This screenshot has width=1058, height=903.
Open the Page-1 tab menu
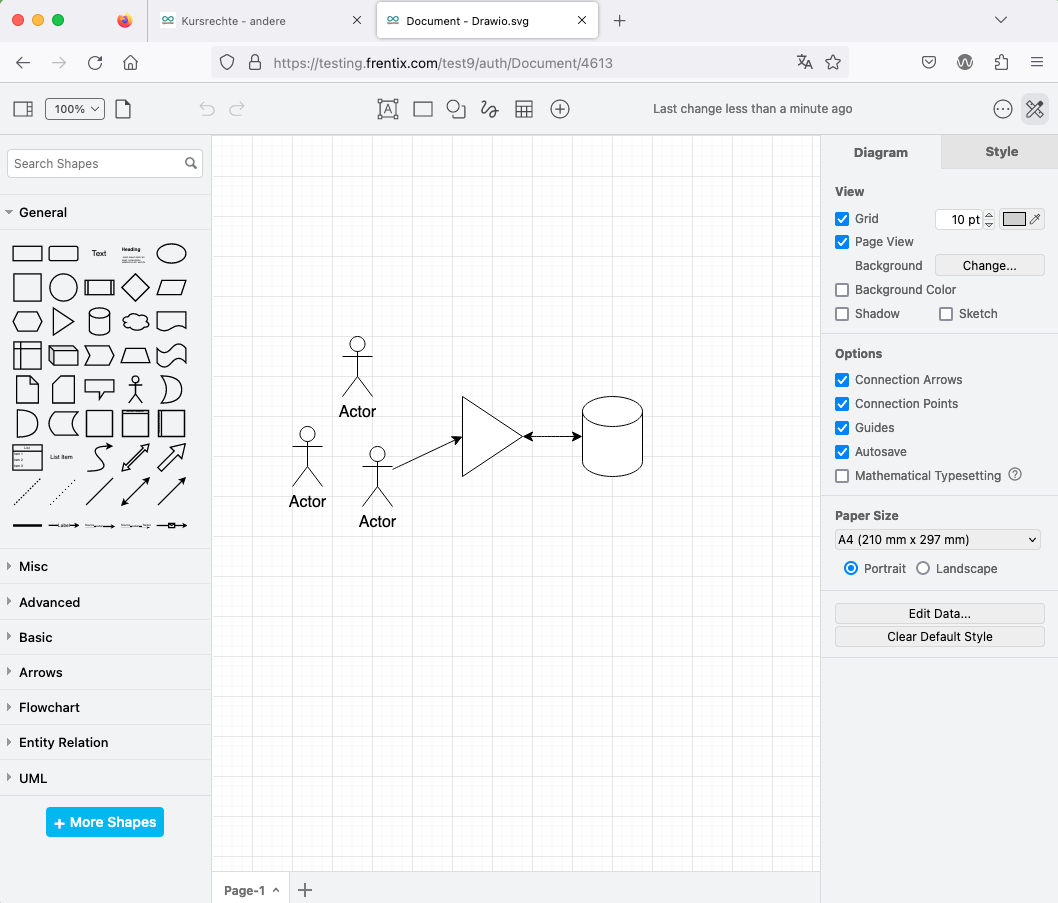(273, 889)
